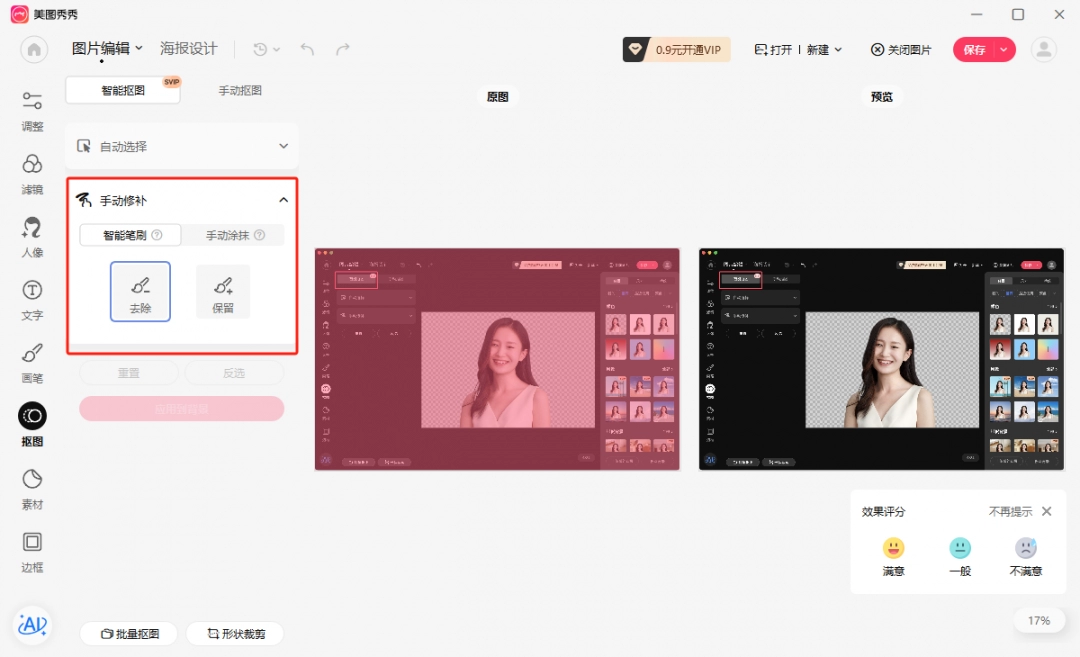Click the pink apply button below 重置
The width and height of the screenshot is (1080, 657).
click(x=182, y=408)
